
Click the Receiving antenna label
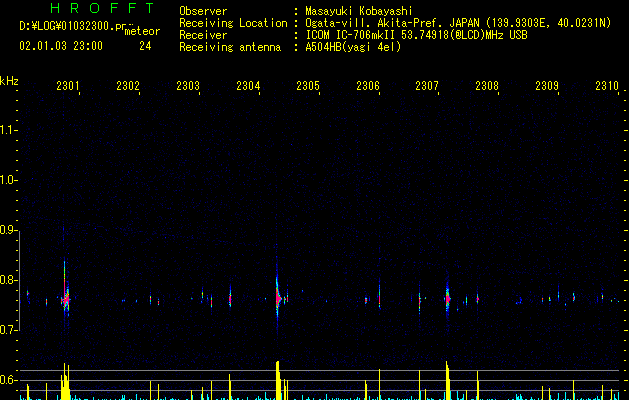[230, 47]
